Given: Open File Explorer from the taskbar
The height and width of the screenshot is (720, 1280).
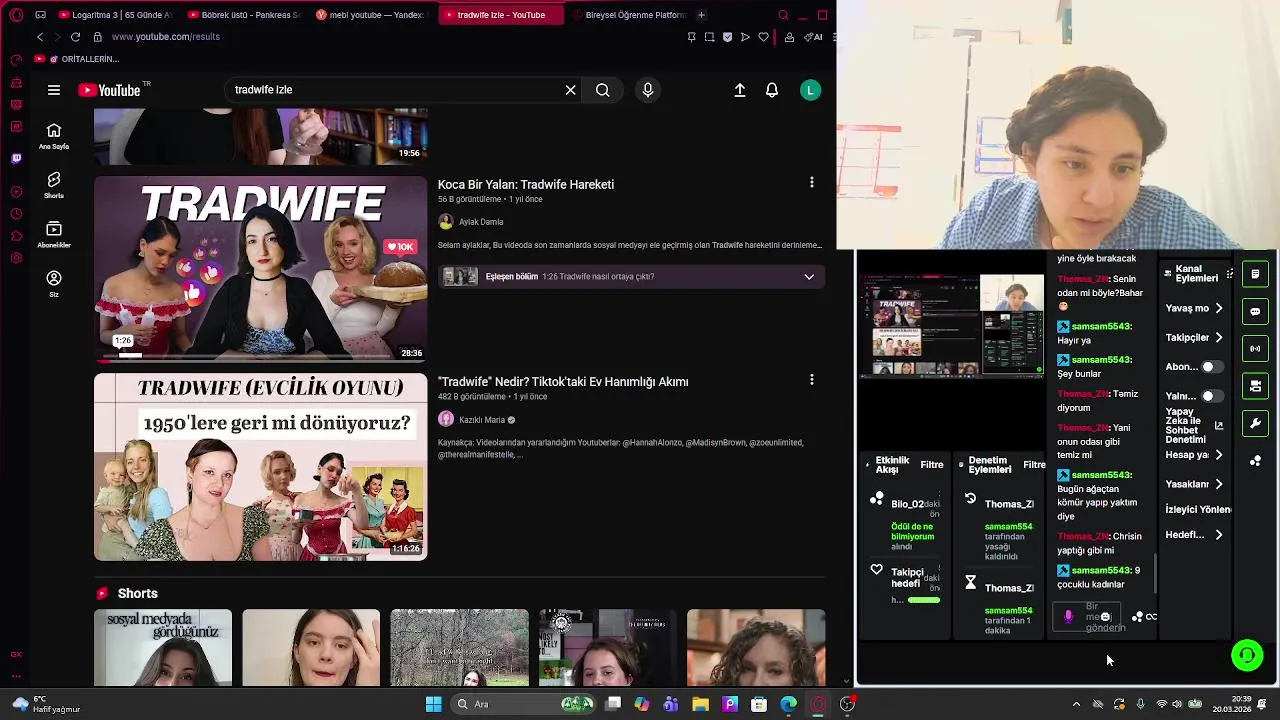Looking at the screenshot, I should tap(700, 704).
